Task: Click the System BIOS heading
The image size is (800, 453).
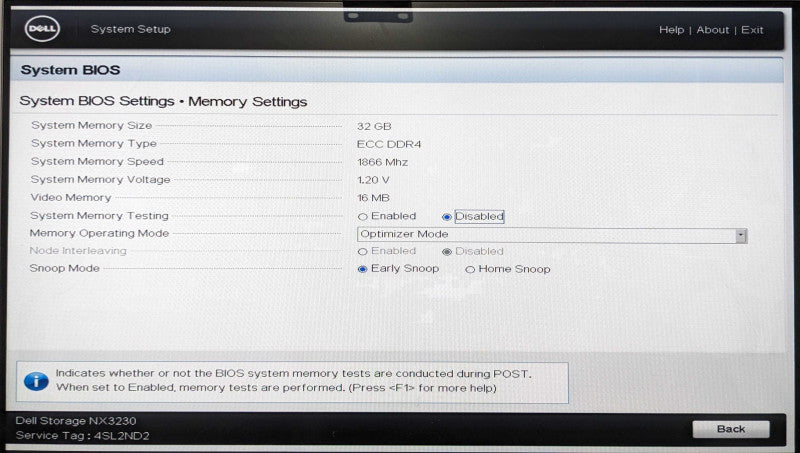Action: click(x=70, y=70)
